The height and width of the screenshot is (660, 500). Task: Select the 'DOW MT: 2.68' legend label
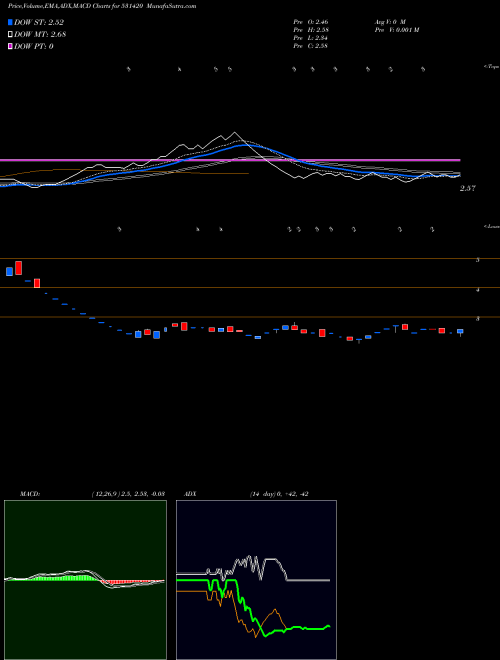click(40, 35)
